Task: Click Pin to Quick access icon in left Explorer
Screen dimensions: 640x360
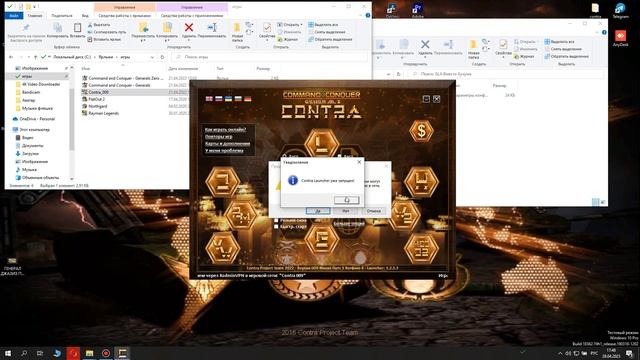Action: pos(26,28)
